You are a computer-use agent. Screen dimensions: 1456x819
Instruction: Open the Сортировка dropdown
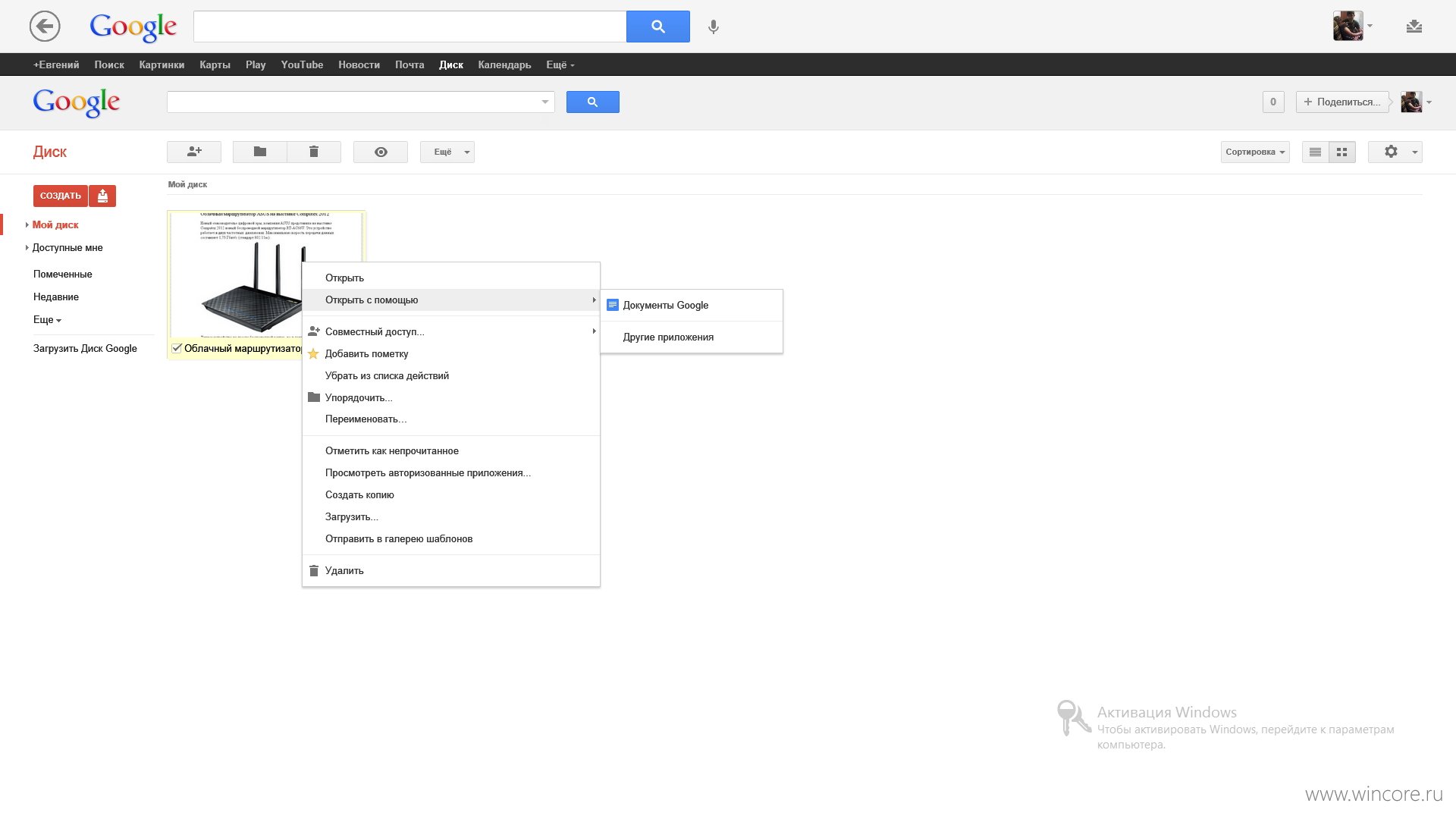(x=1255, y=152)
